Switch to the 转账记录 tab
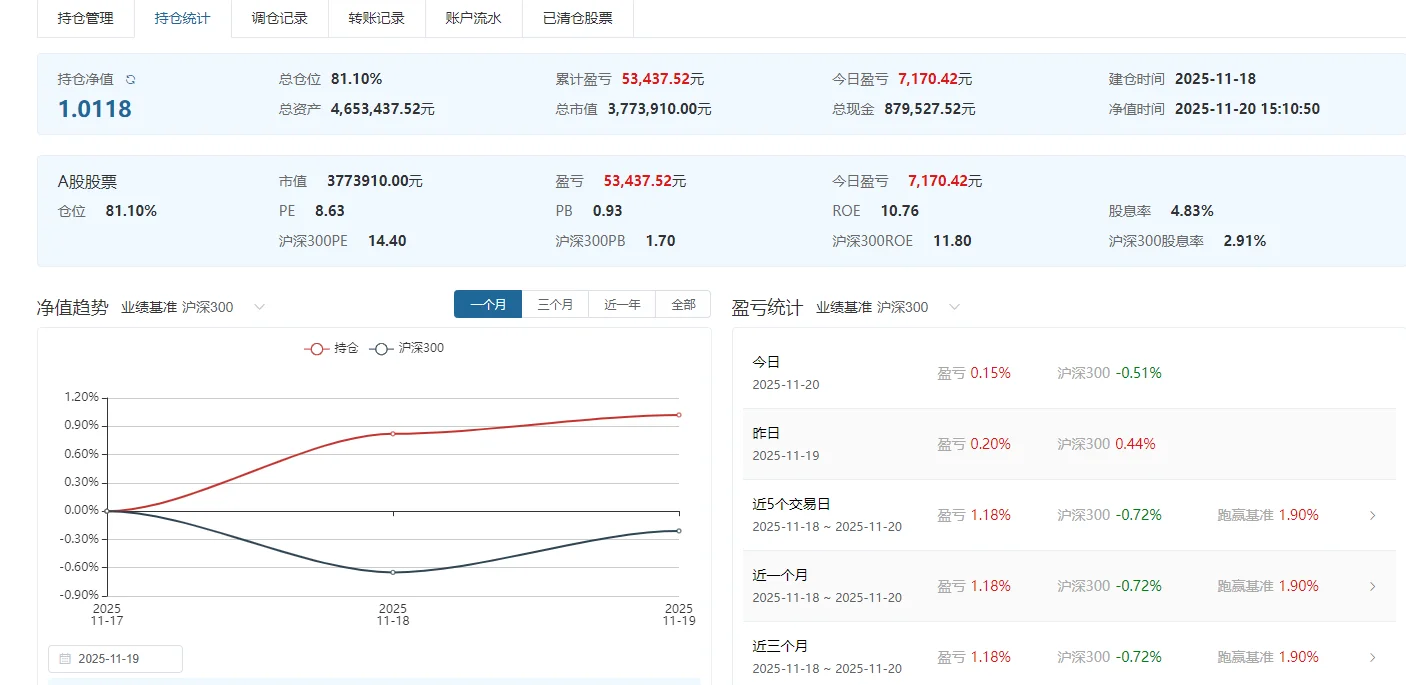Screen dimensions: 1406x685 [x=377, y=18]
